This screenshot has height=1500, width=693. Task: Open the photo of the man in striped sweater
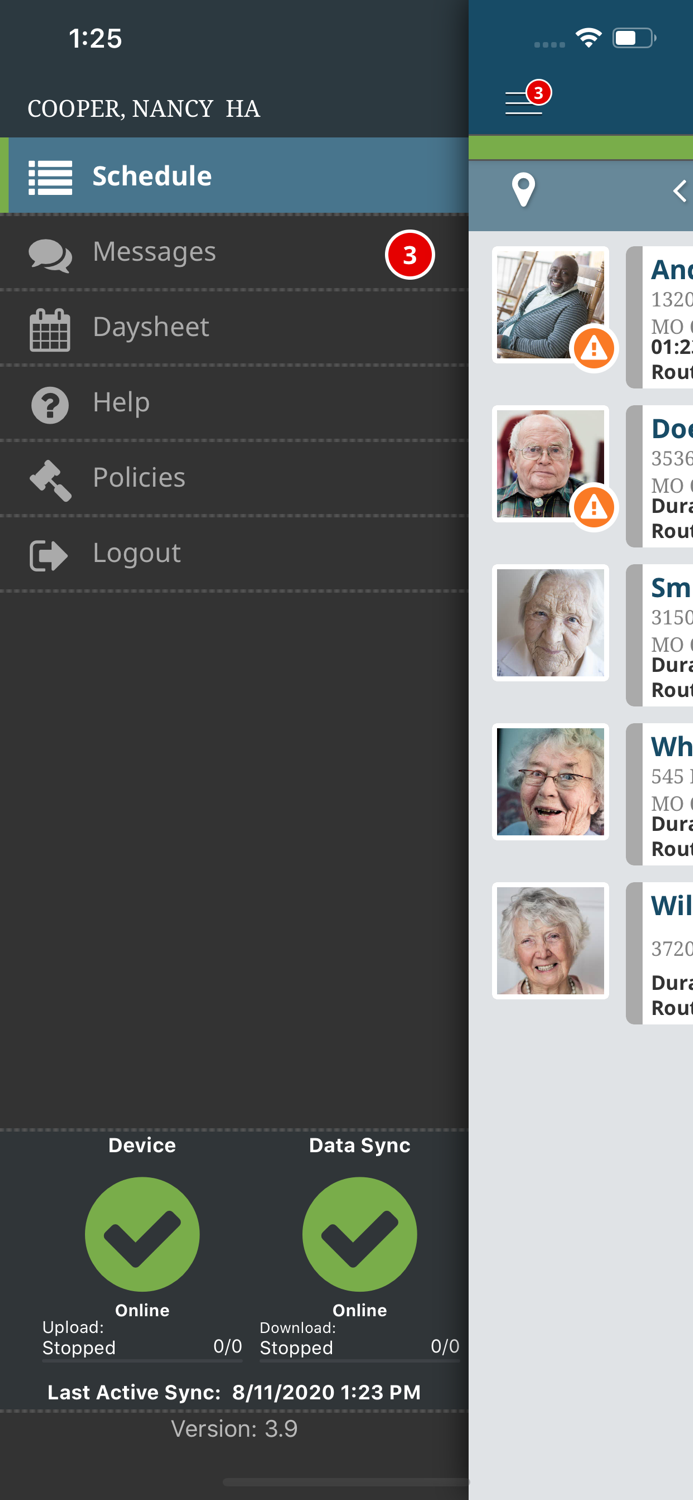(551, 305)
